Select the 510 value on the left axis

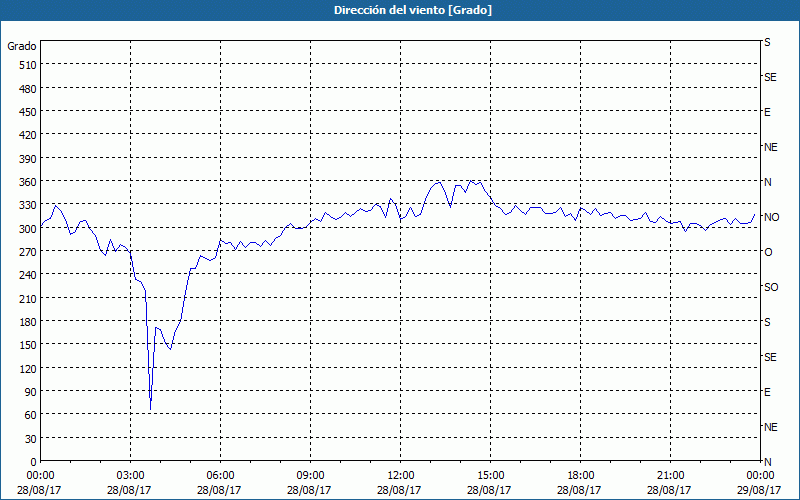[x=29, y=65]
